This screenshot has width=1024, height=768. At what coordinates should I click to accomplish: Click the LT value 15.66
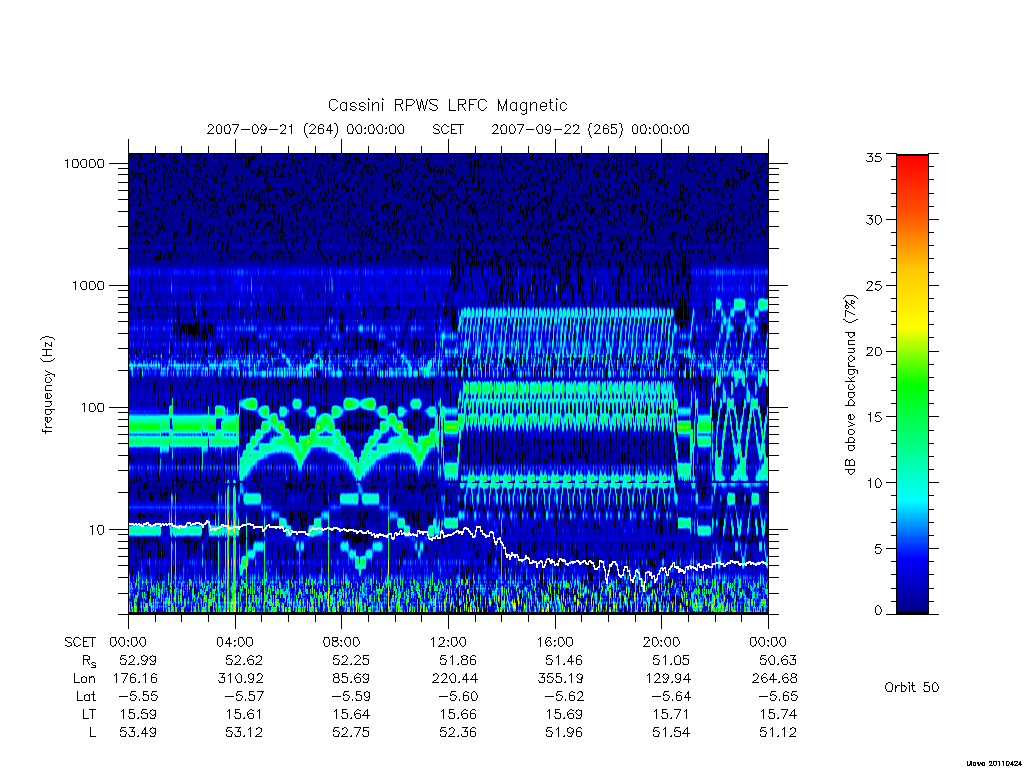coord(458,714)
